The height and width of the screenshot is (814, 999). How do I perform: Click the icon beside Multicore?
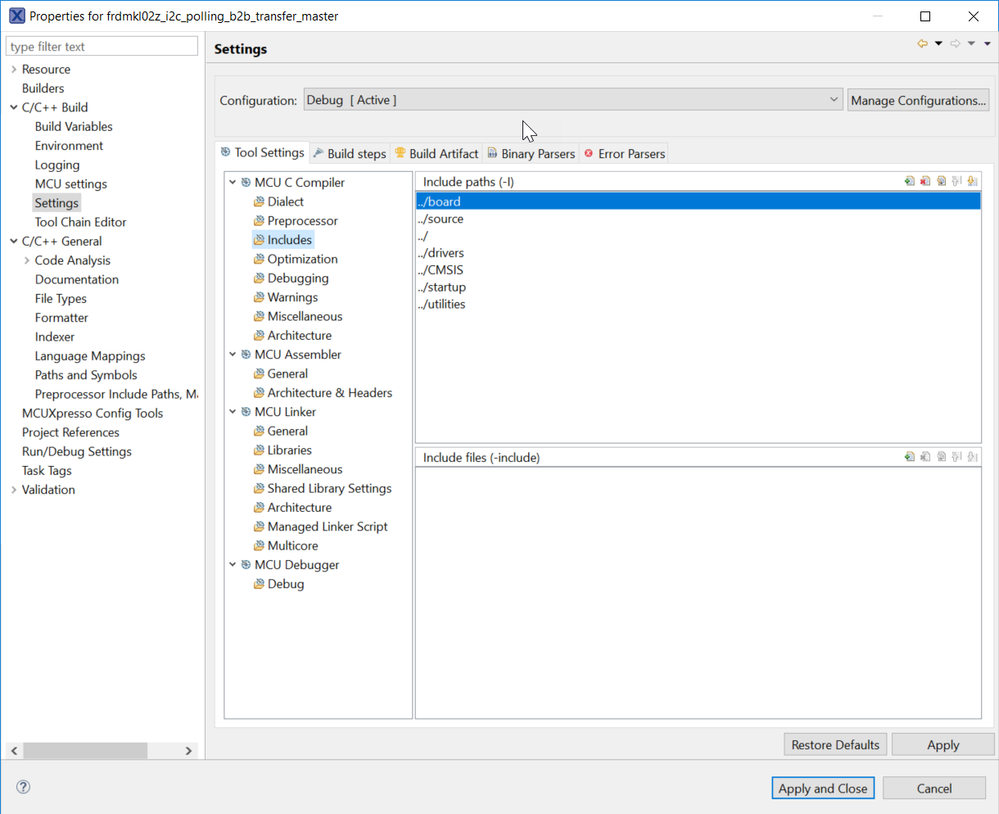pos(259,545)
